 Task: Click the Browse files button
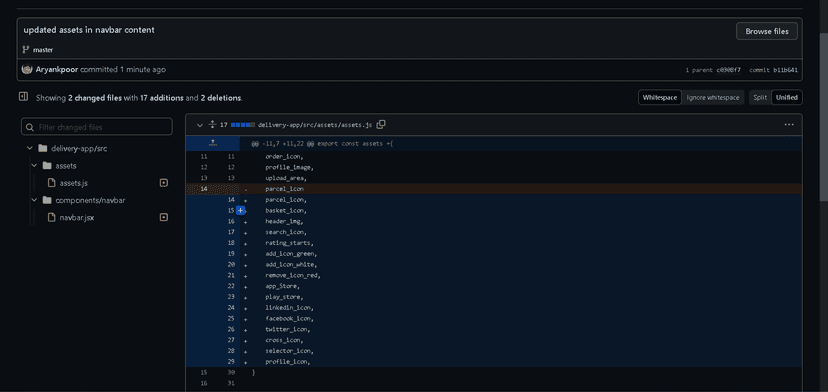click(x=767, y=31)
